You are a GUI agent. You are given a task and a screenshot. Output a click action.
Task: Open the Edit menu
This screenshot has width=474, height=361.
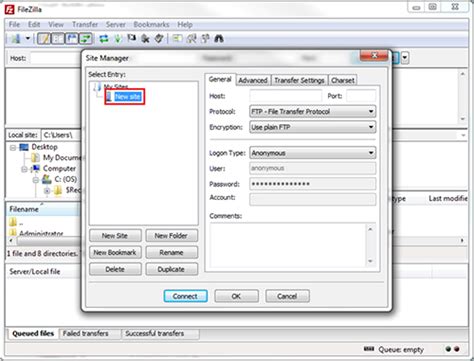[x=34, y=25]
